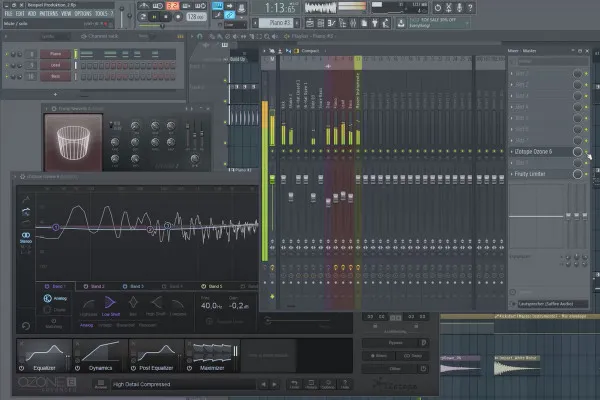Expand mixer Slot 2 arrow
Image resolution: width=600 pixels, height=400 pixels.
point(512,85)
